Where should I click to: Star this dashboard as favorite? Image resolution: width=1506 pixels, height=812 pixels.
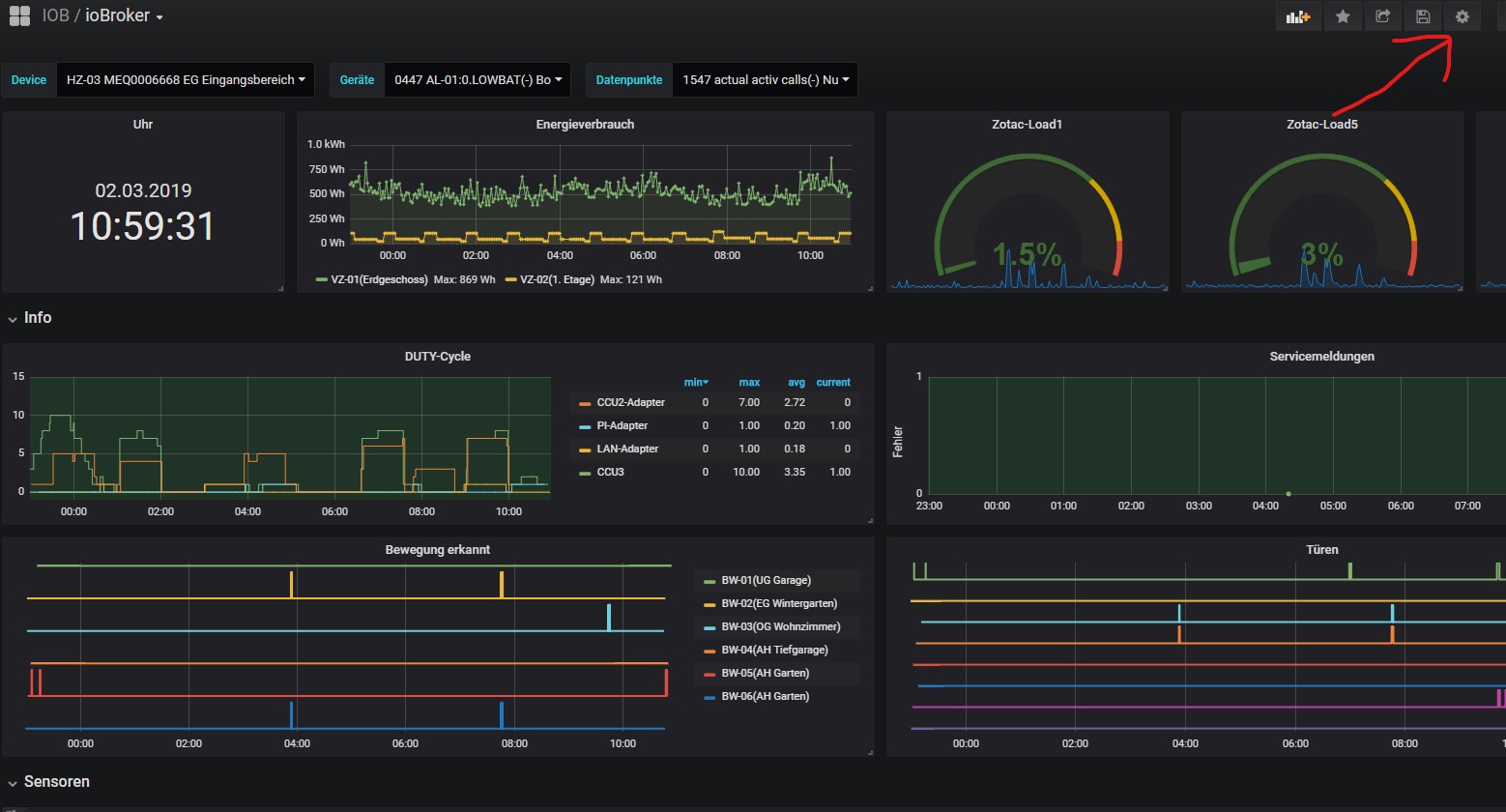(x=1343, y=16)
